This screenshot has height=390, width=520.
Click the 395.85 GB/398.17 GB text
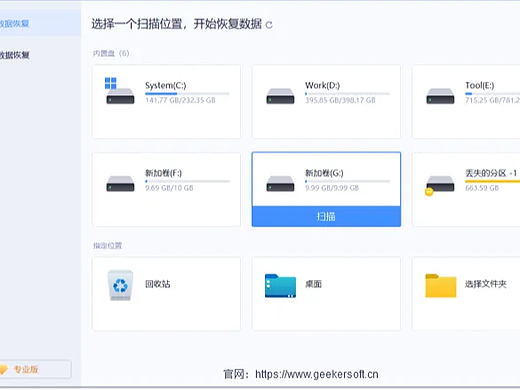(x=340, y=100)
